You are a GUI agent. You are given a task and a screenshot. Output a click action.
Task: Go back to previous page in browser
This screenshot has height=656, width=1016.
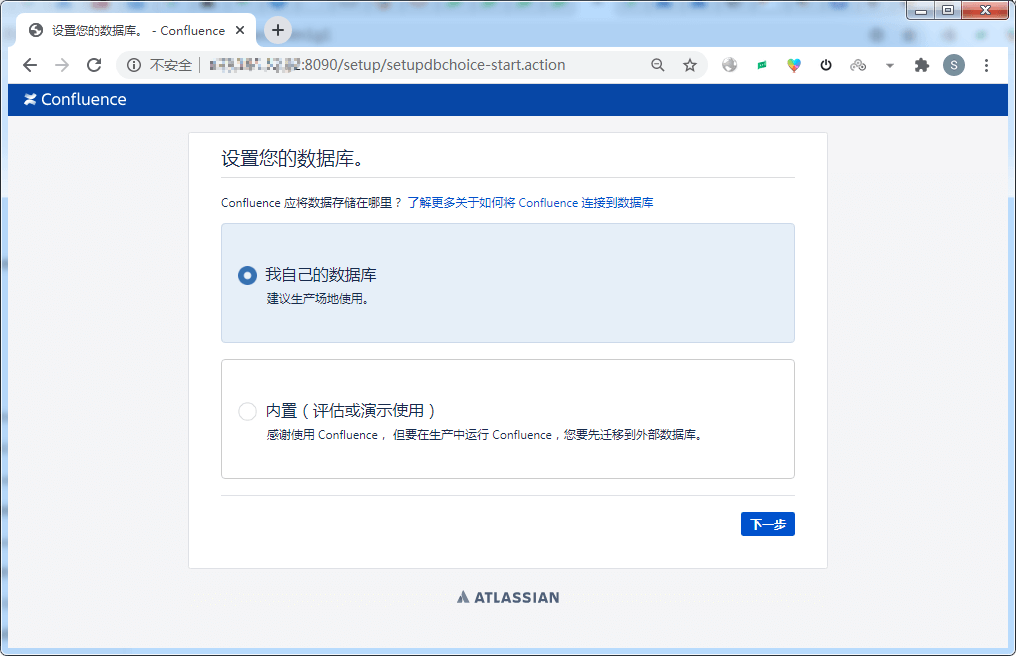pyautogui.click(x=30, y=65)
